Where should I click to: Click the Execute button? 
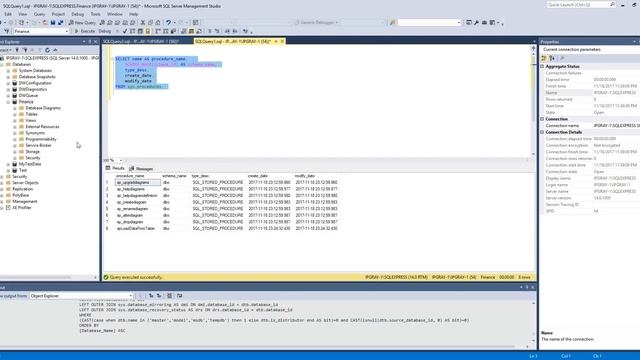tap(84, 31)
